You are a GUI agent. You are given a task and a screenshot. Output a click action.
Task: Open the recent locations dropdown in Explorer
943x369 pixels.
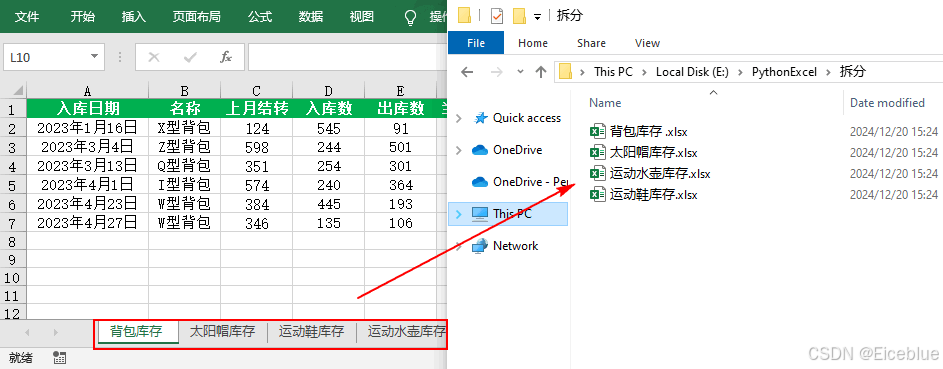pyautogui.click(x=520, y=72)
